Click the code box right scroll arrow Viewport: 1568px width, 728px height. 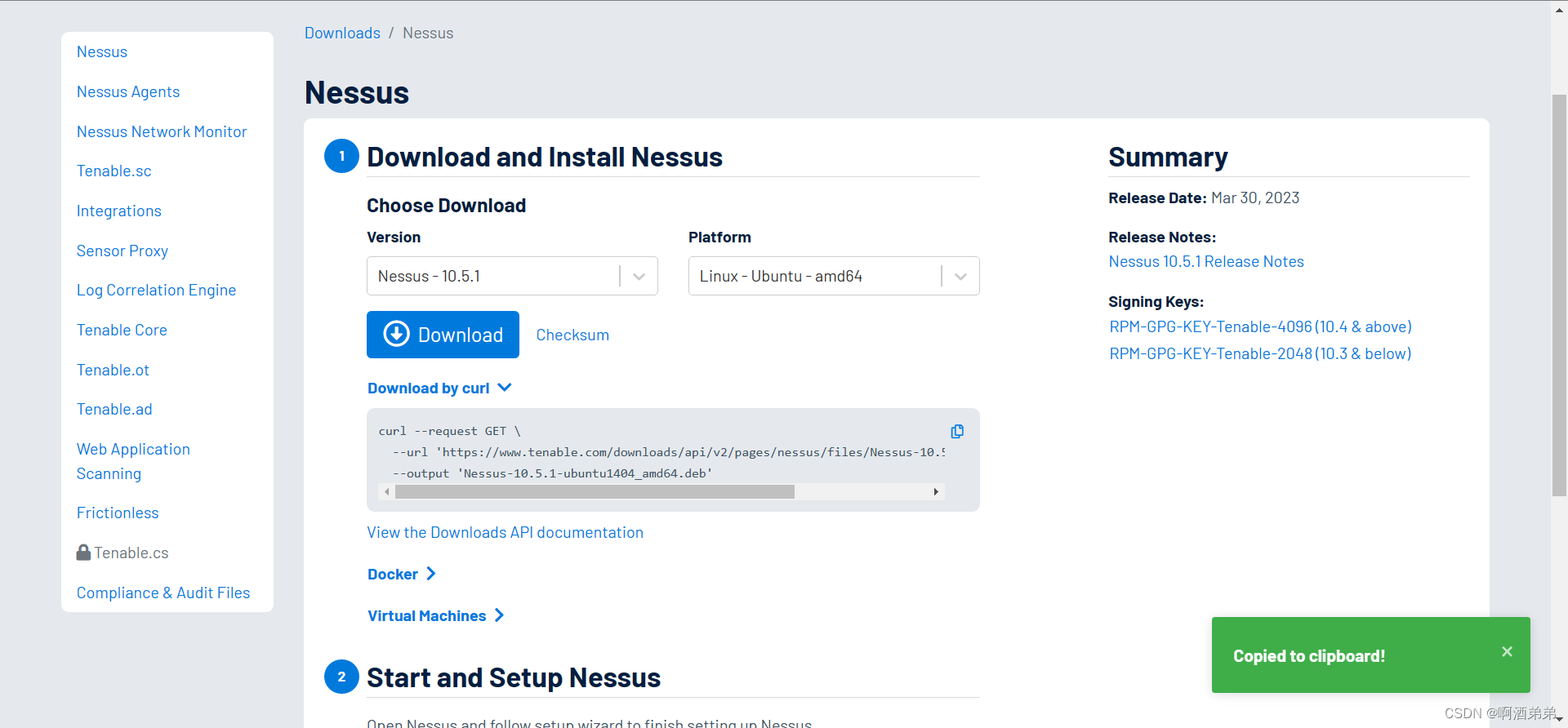pos(936,491)
